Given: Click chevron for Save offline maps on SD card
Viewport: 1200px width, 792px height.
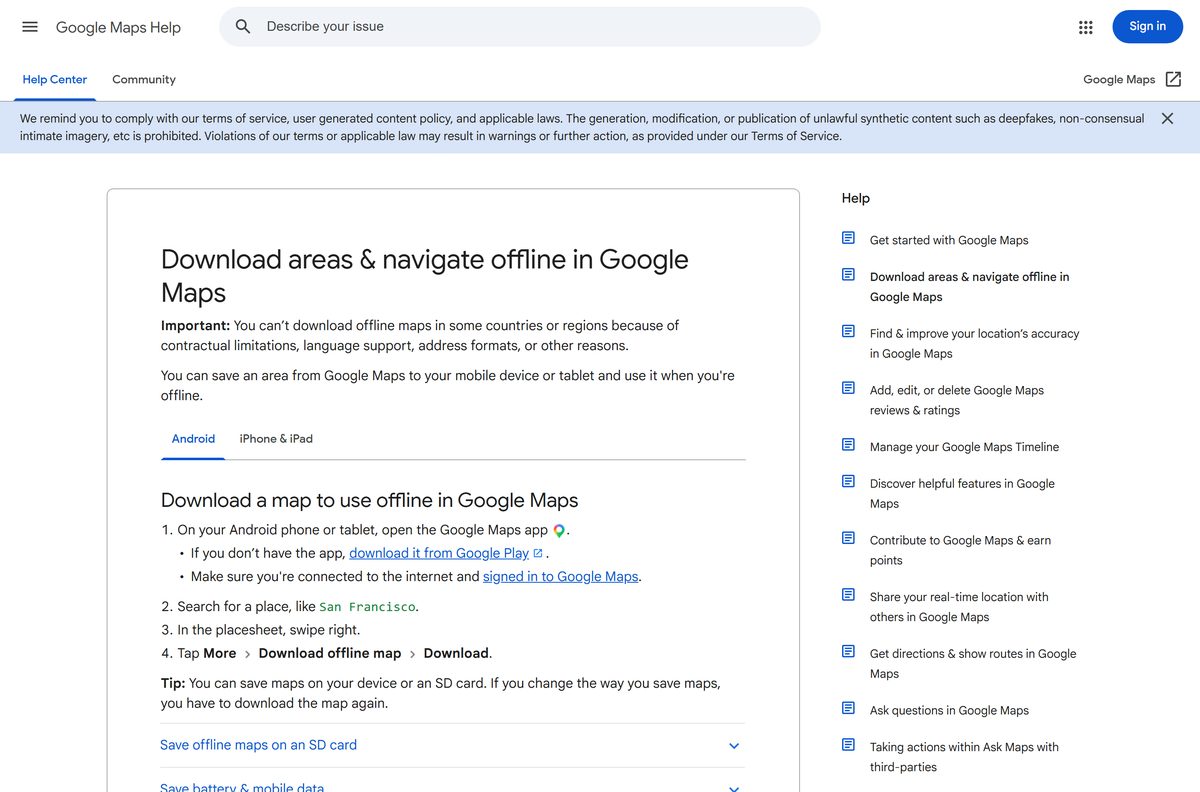Looking at the screenshot, I should [x=734, y=746].
